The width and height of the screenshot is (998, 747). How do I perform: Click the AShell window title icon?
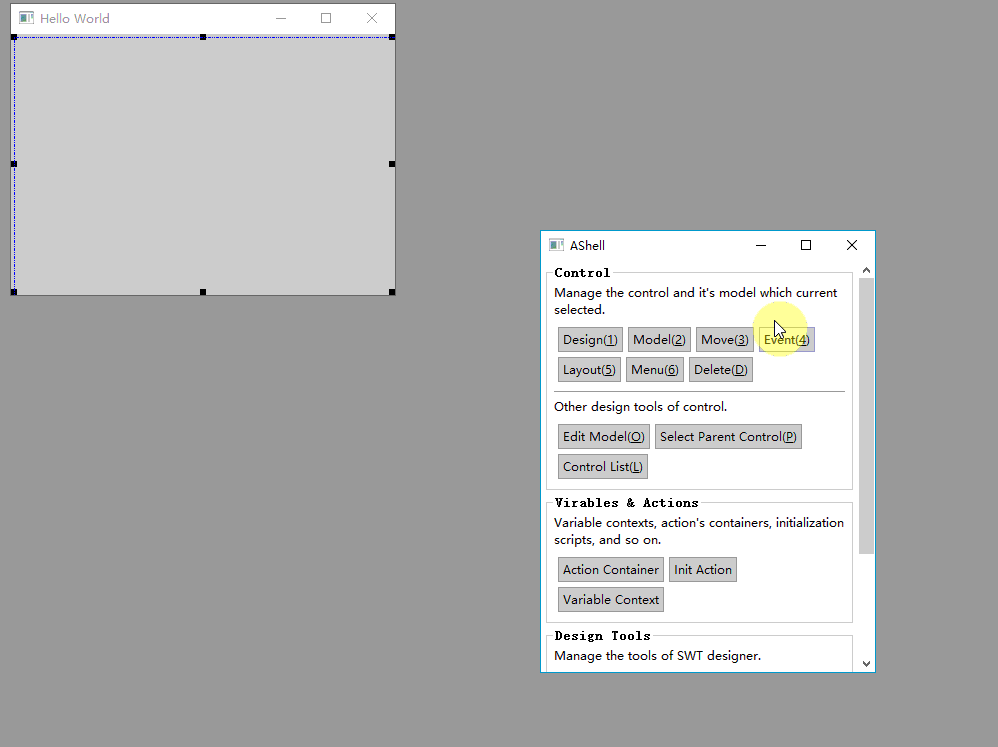coord(556,245)
